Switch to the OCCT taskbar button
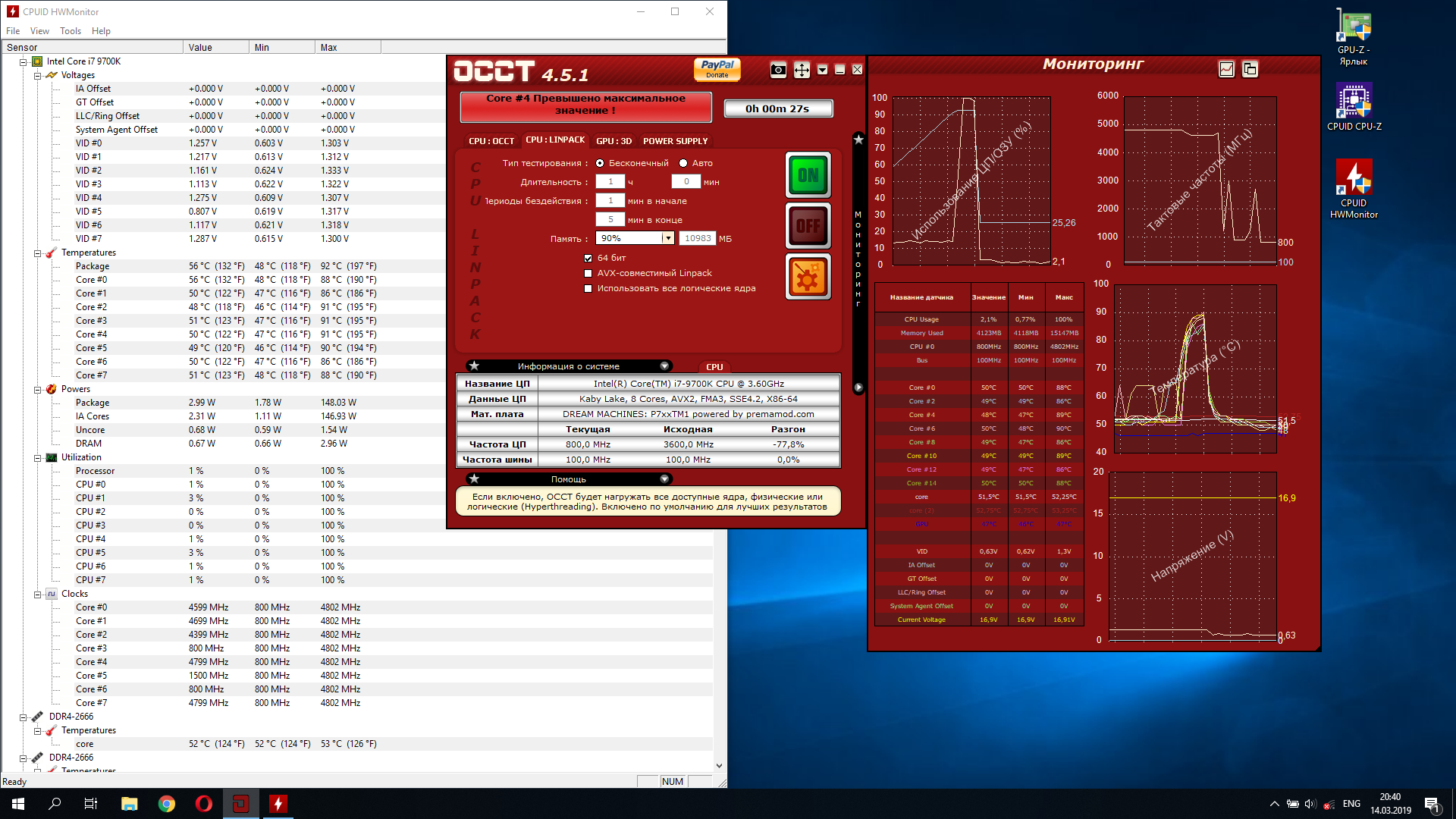1456x819 pixels. (x=240, y=804)
